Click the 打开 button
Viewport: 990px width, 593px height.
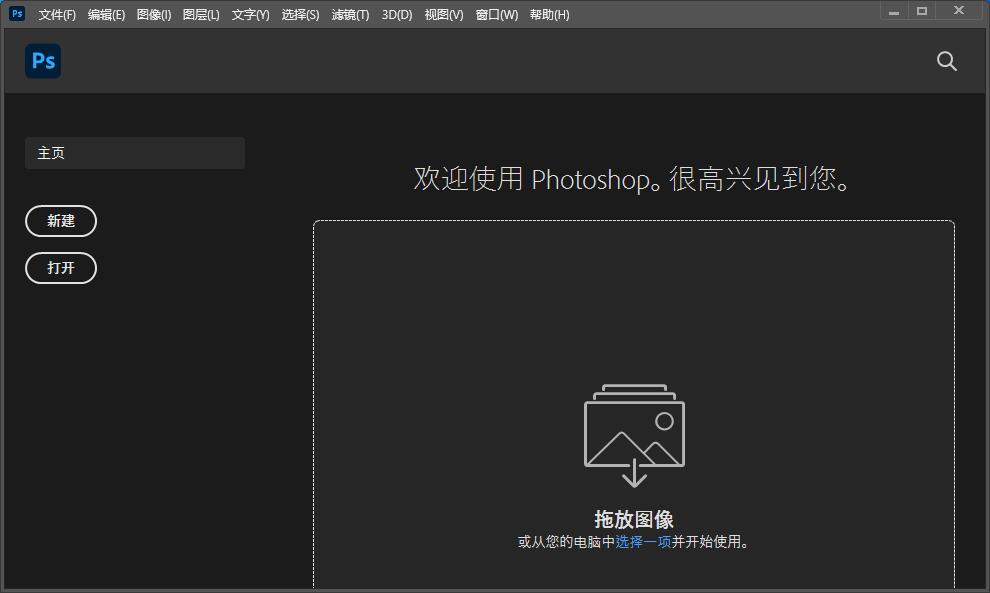click(x=61, y=268)
